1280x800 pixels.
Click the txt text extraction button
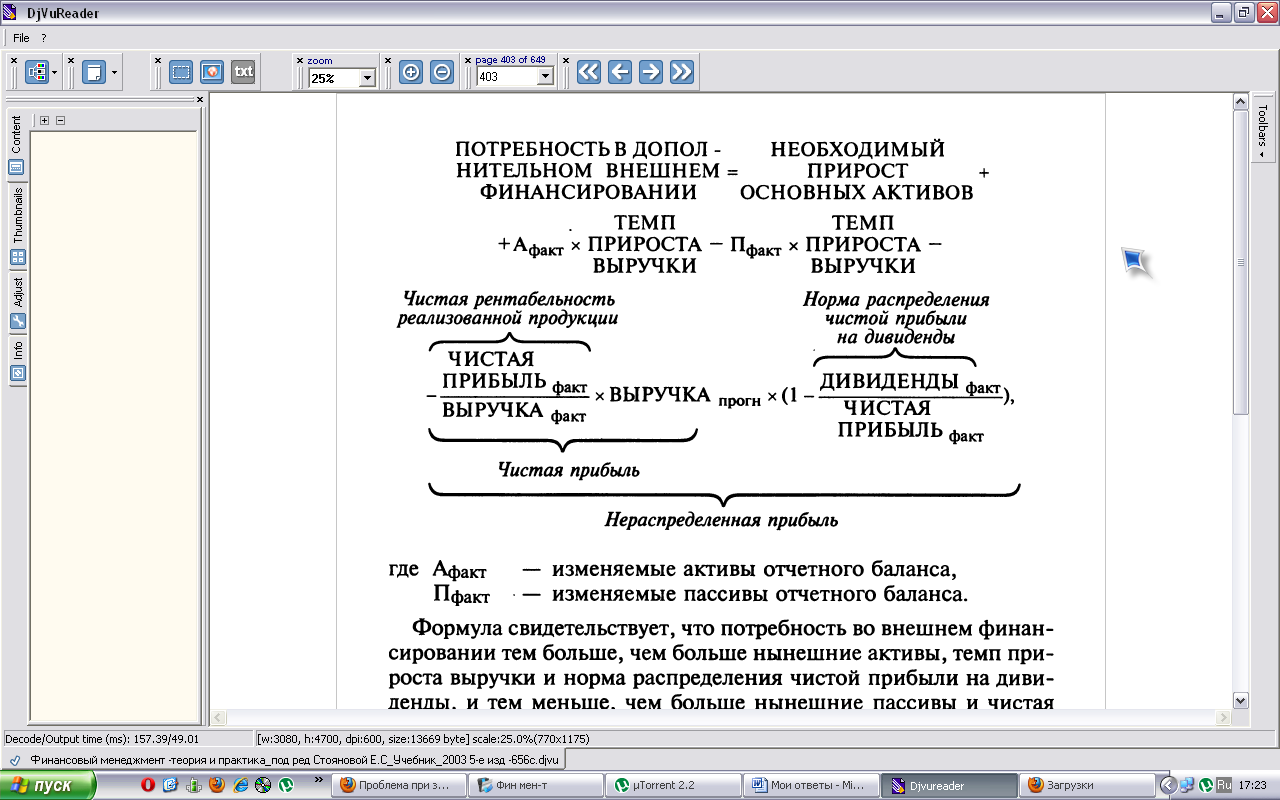[243, 72]
